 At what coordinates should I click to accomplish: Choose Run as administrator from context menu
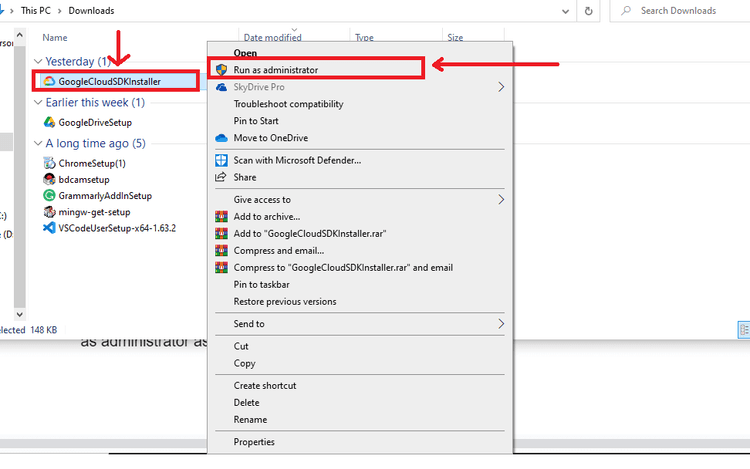tap(275, 70)
